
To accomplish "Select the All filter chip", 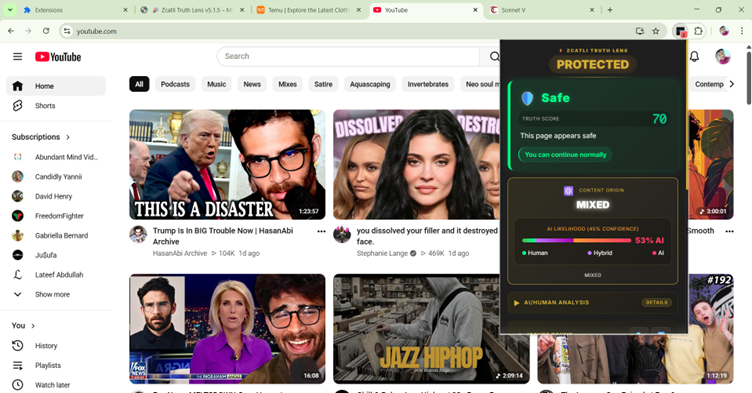I will 139,84.
